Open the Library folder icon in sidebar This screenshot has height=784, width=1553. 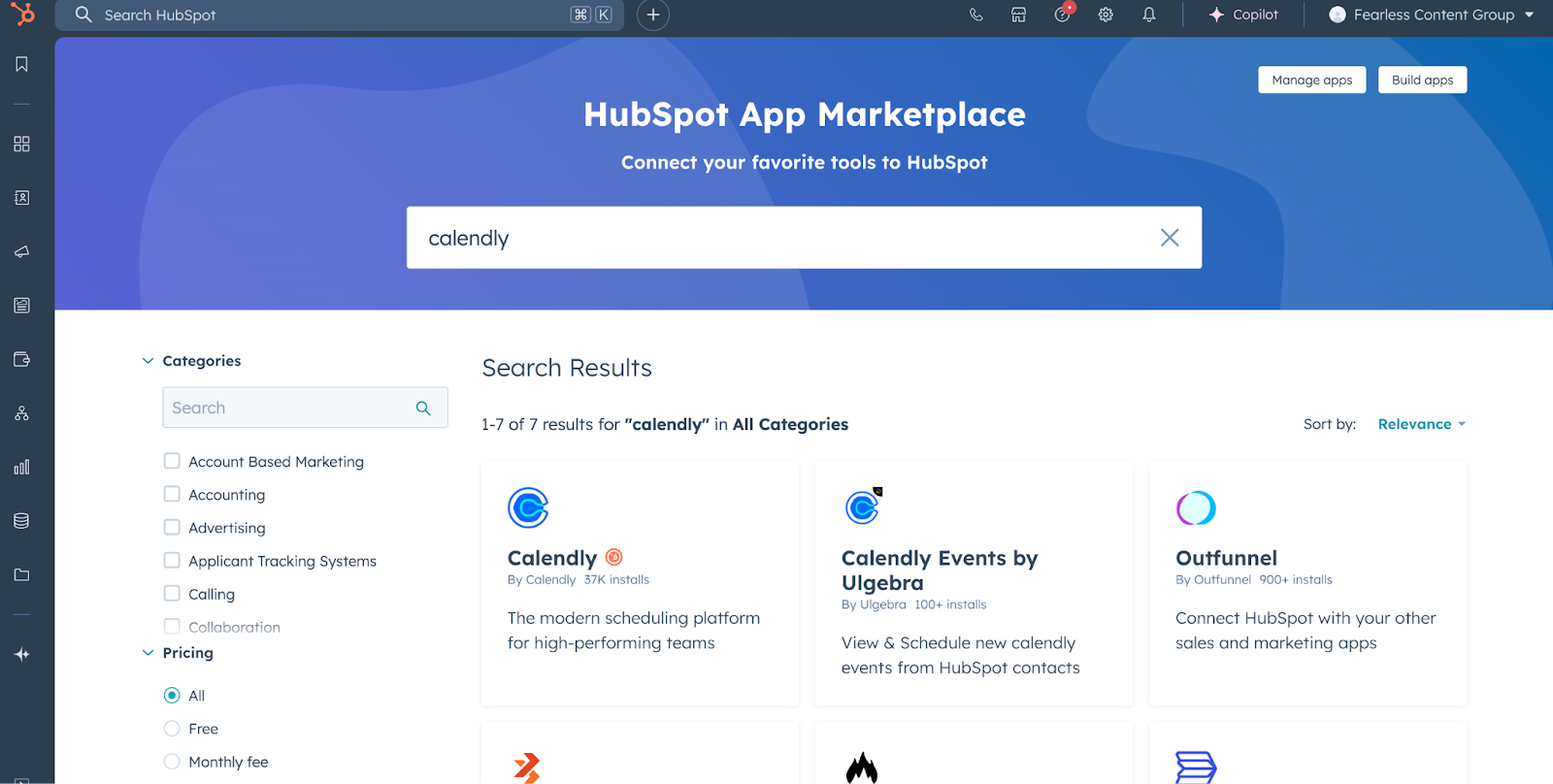tap(21, 574)
